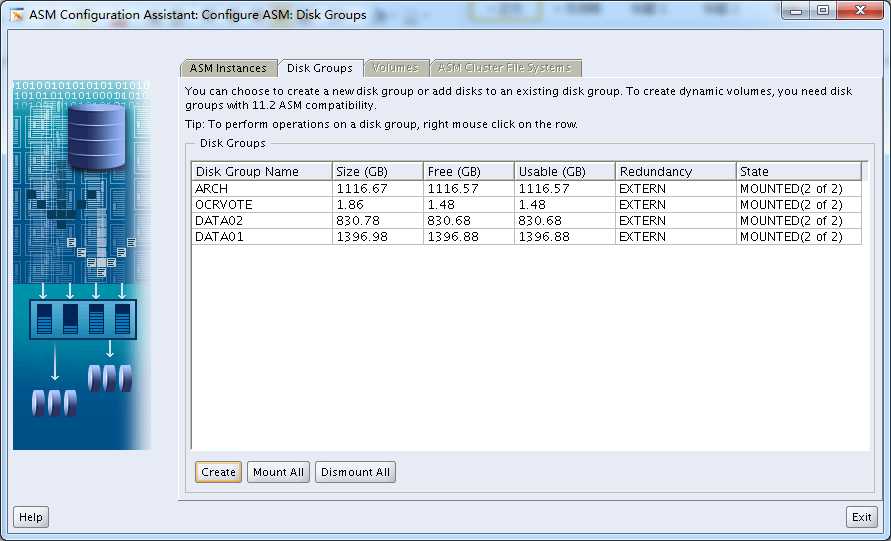
Task: Click OCRVOTE usable value 1.48
Action: coord(532,205)
